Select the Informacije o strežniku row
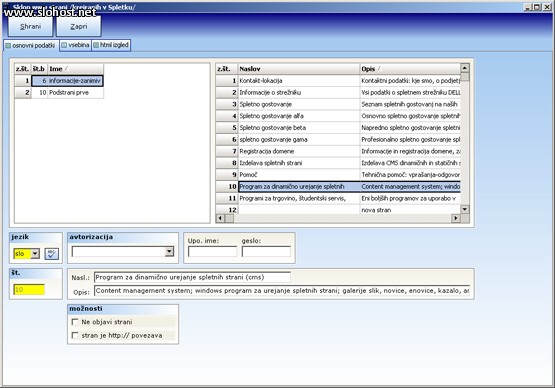The height and width of the screenshot is (388, 555). click(x=338, y=92)
